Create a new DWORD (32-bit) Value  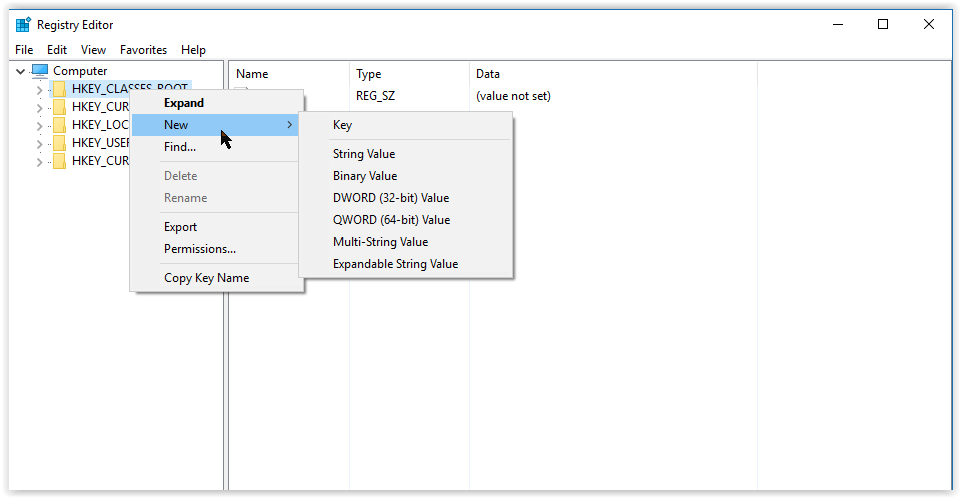pos(406,198)
